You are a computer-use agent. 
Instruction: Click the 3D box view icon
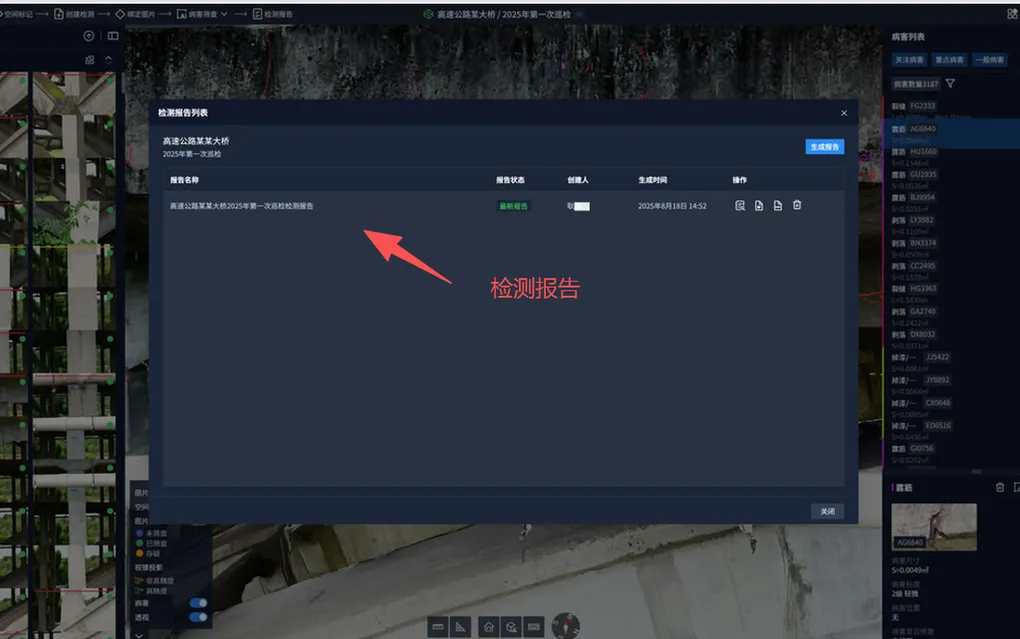tap(511, 627)
